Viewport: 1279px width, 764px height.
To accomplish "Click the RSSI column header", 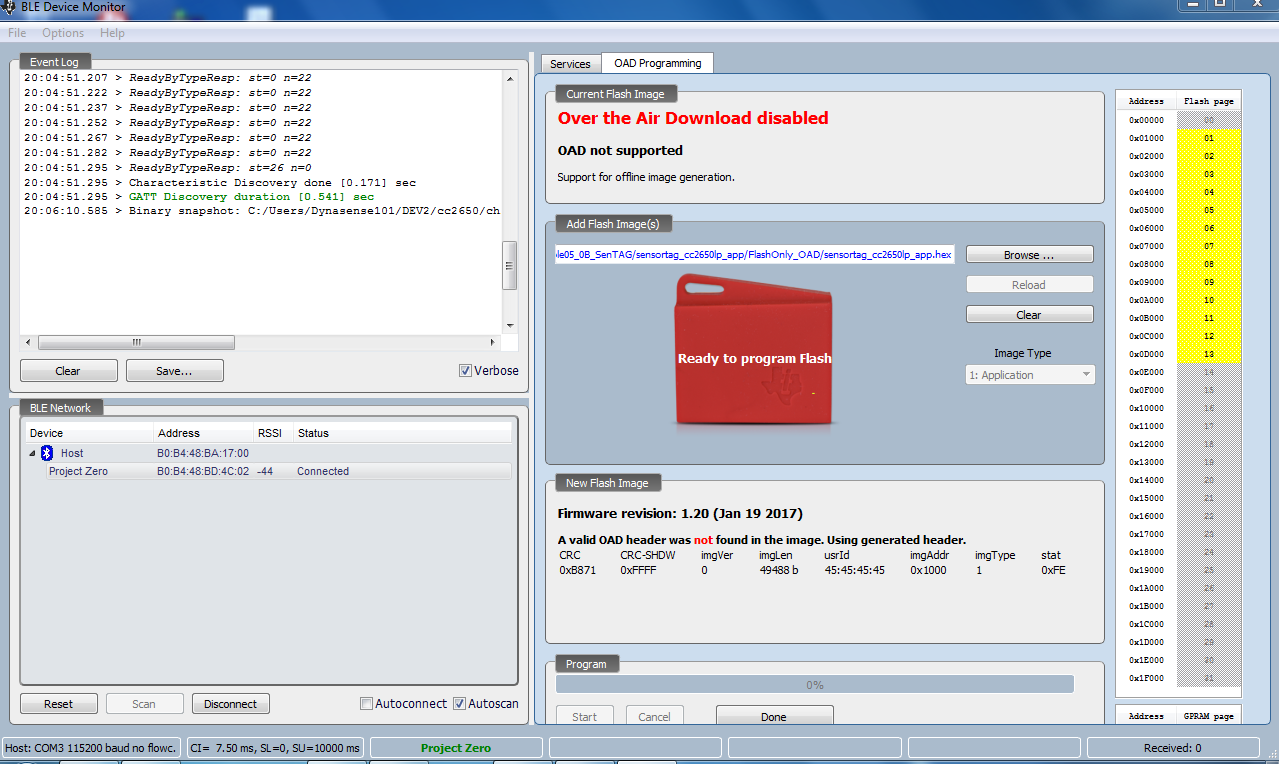I will pos(273,433).
